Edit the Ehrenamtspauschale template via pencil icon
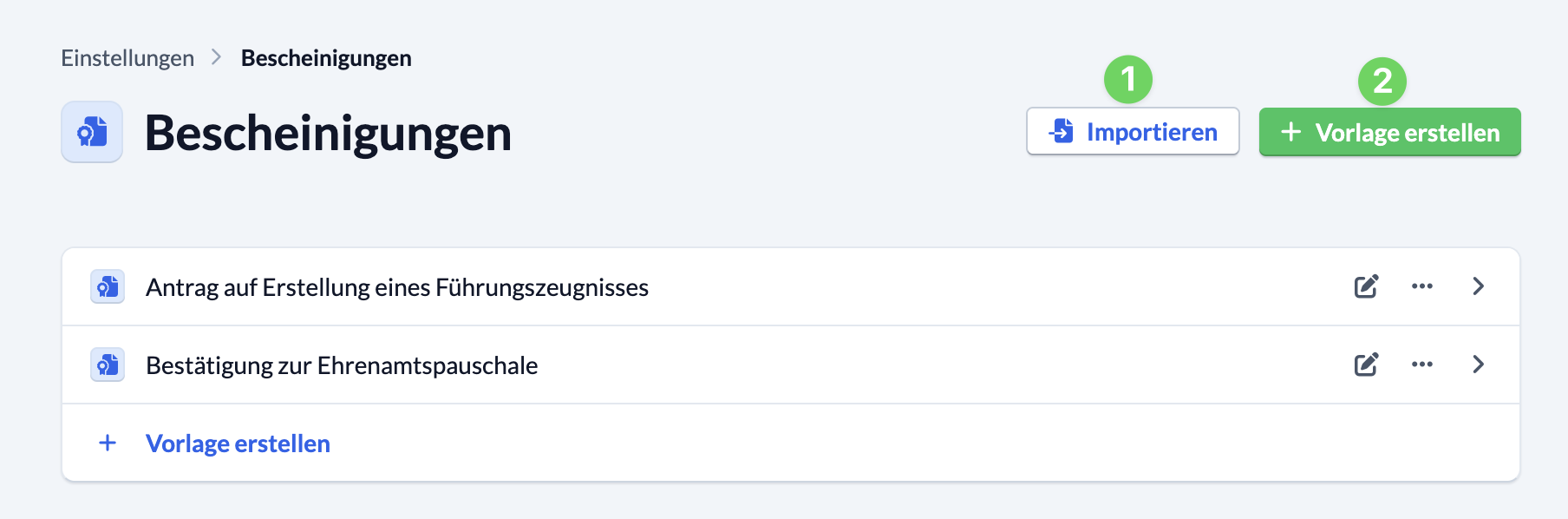Viewport: 1568px width, 519px height. click(1367, 365)
